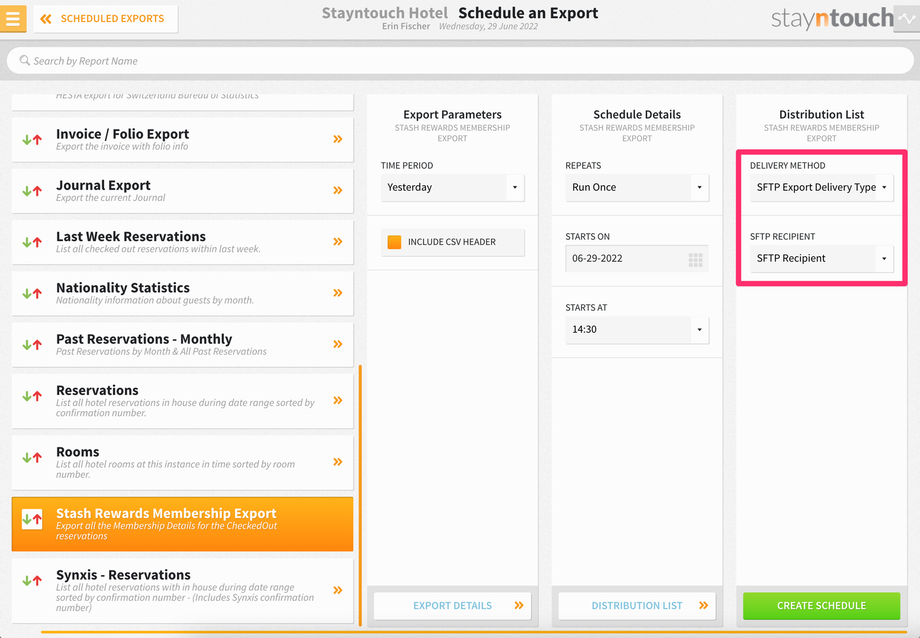Viewport: 920px width, 638px height.
Task: Select the Past Reservations - Monthly report
Action: coord(182,345)
